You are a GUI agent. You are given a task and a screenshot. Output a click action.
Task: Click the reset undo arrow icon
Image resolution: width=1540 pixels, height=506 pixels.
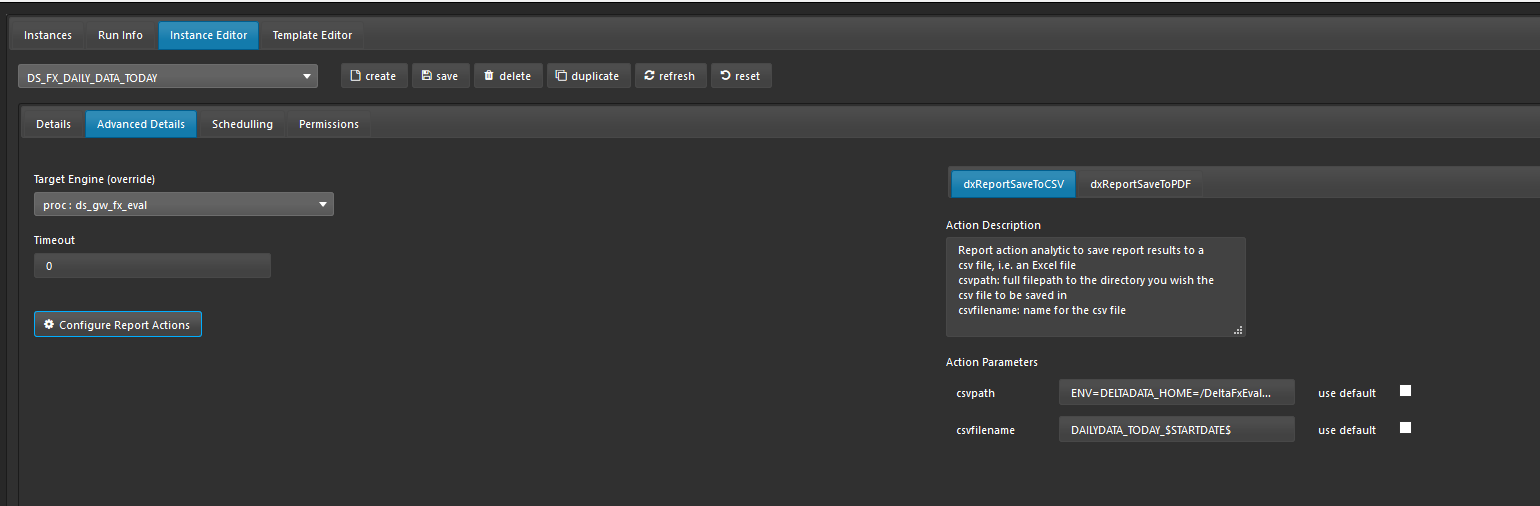[726, 76]
